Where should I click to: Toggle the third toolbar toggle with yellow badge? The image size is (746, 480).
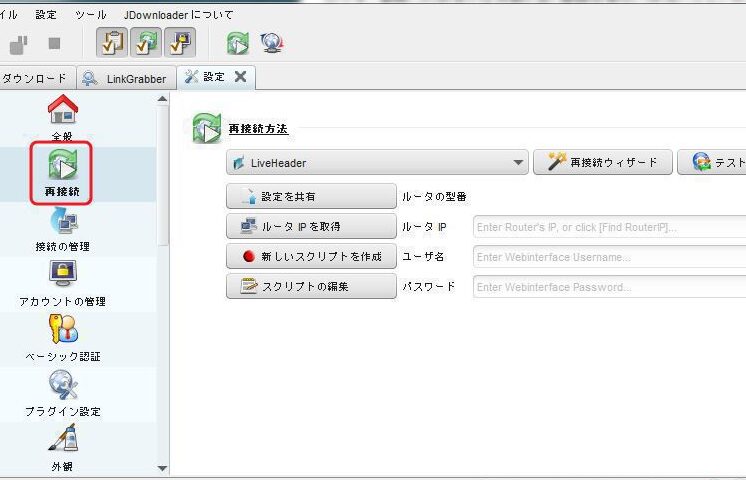(179, 43)
